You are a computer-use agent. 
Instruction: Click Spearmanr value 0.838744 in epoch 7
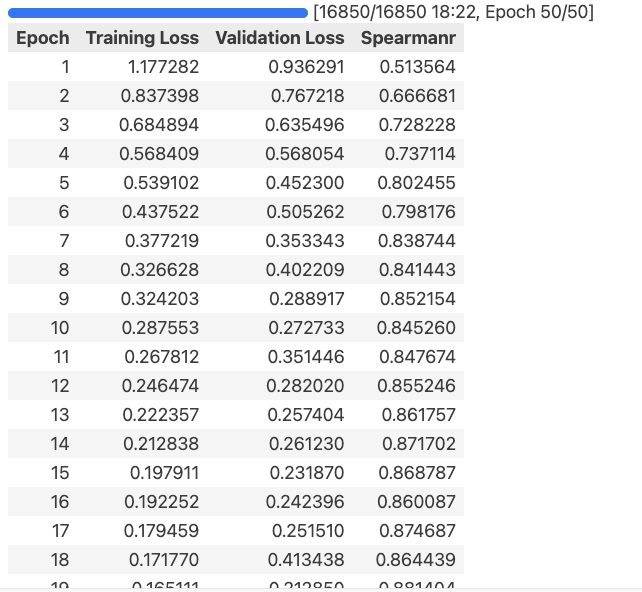coord(417,241)
